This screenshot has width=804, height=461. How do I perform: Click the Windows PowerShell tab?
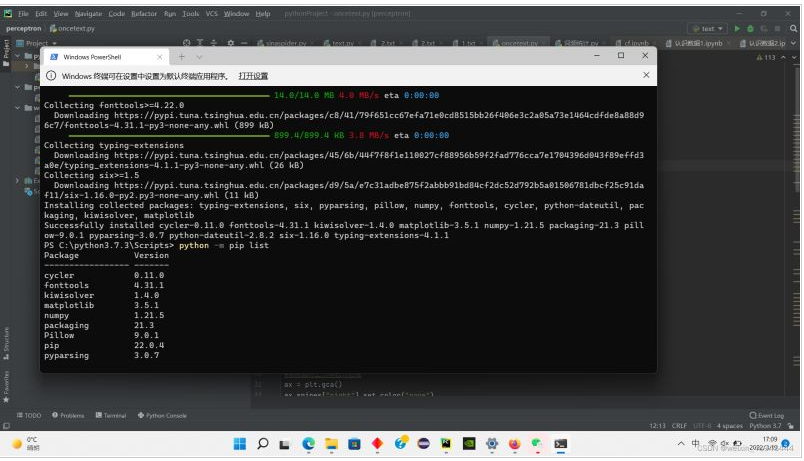coord(106,57)
